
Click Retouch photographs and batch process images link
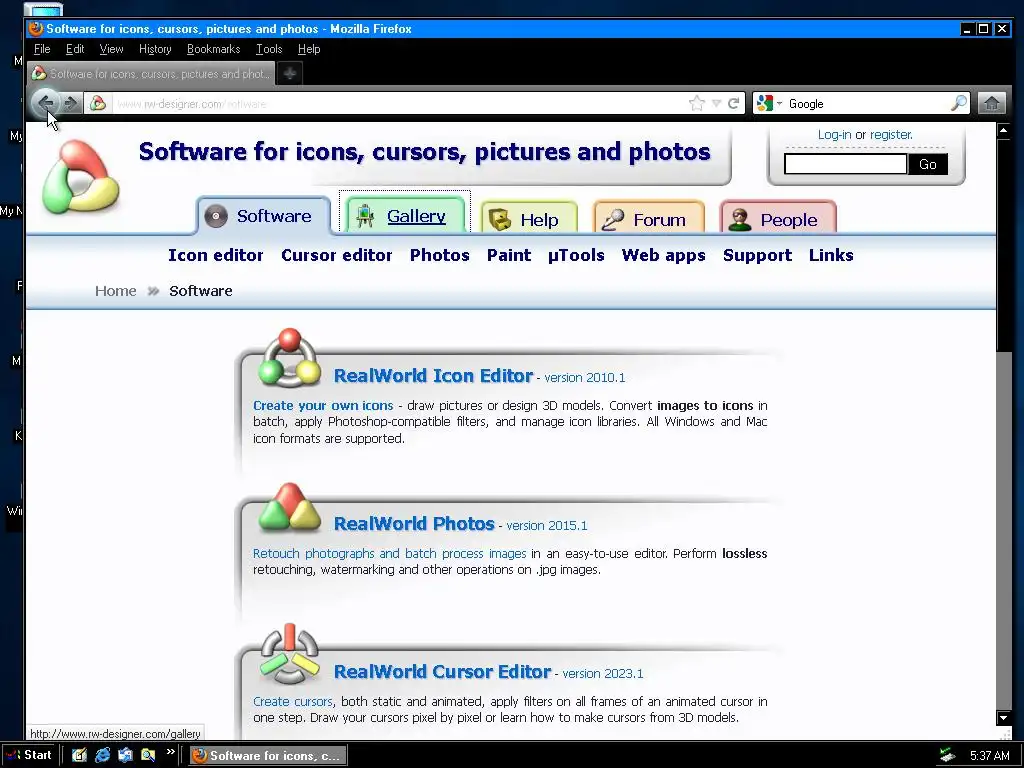tap(389, 554)
